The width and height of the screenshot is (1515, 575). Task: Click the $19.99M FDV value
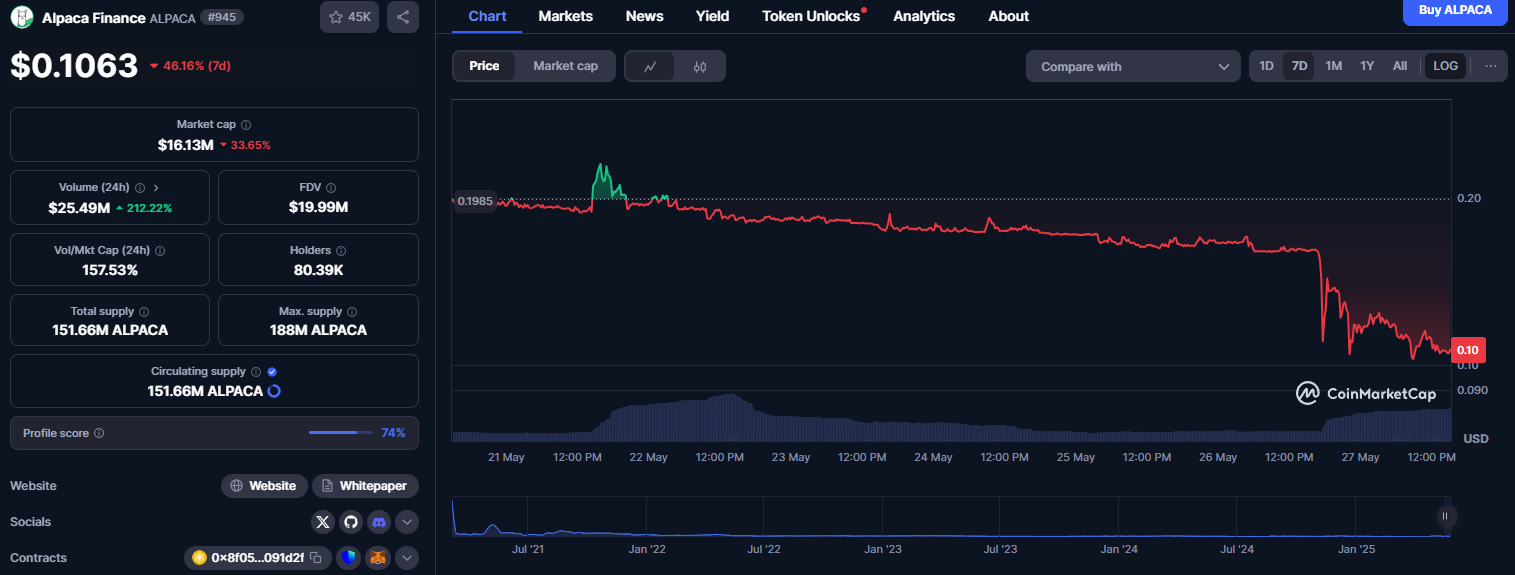(x=318, y=208)
